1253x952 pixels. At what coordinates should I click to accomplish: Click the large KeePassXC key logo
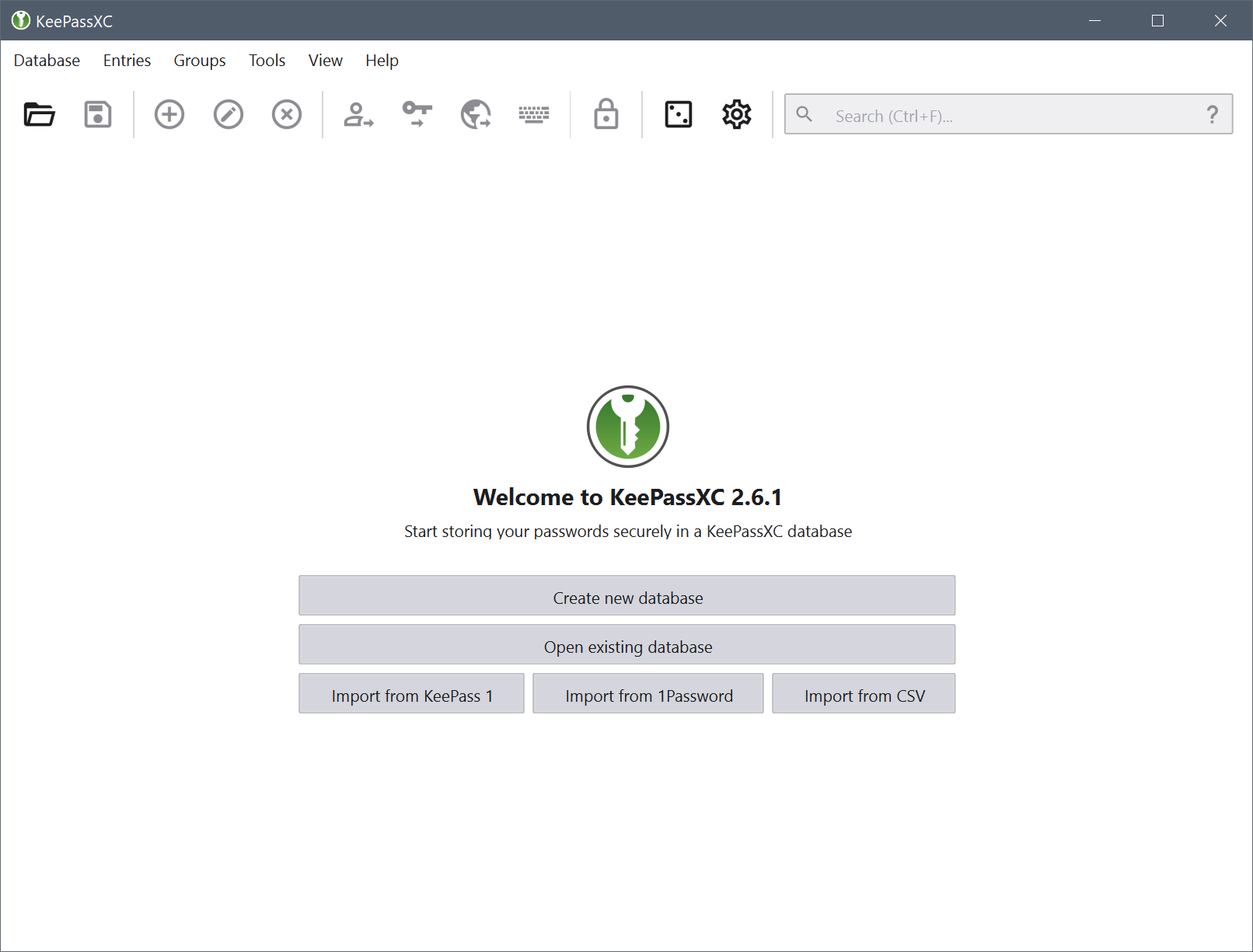coord(628,427)
